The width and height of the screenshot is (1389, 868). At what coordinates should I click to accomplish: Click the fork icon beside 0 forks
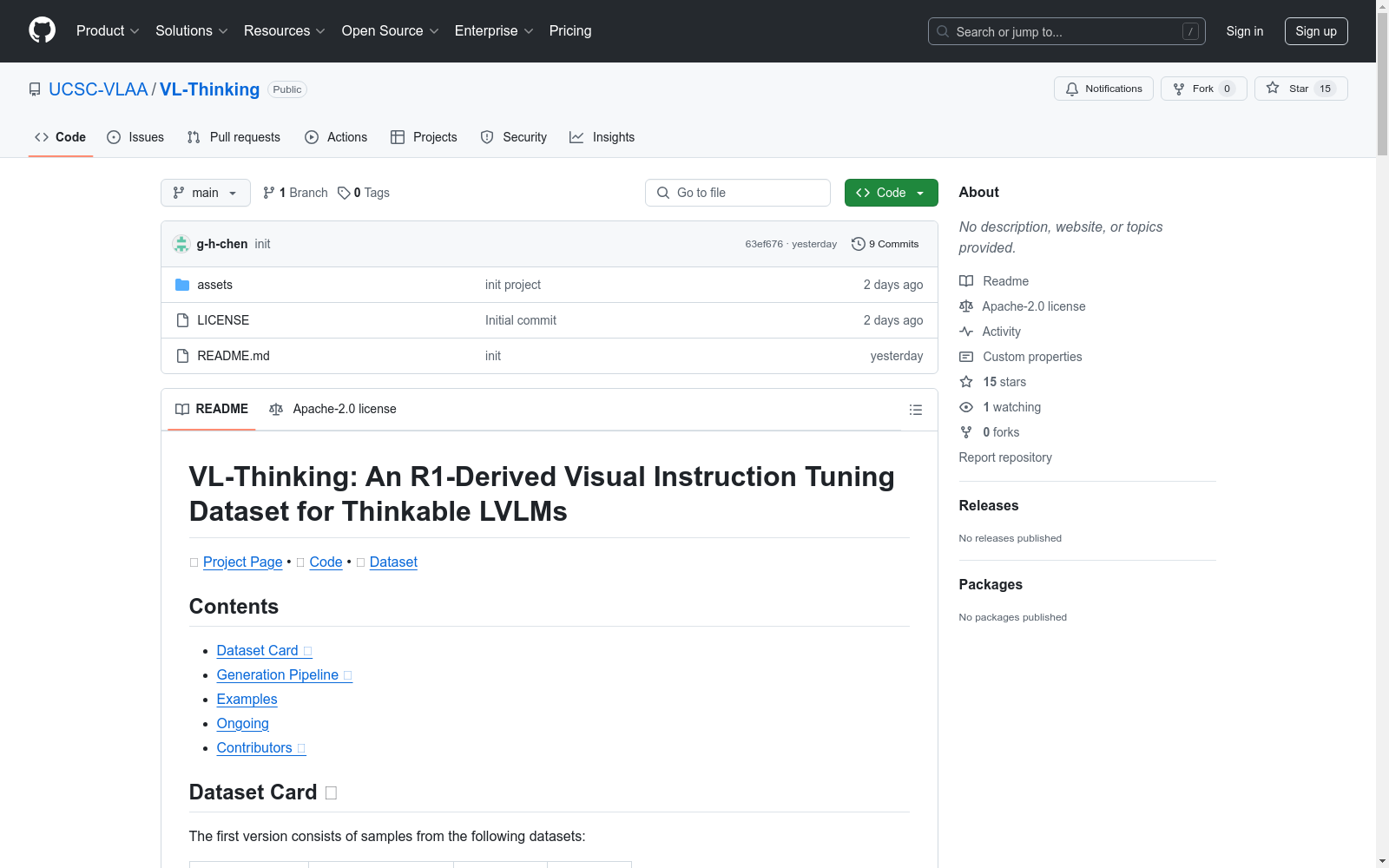tap(966, 432)
